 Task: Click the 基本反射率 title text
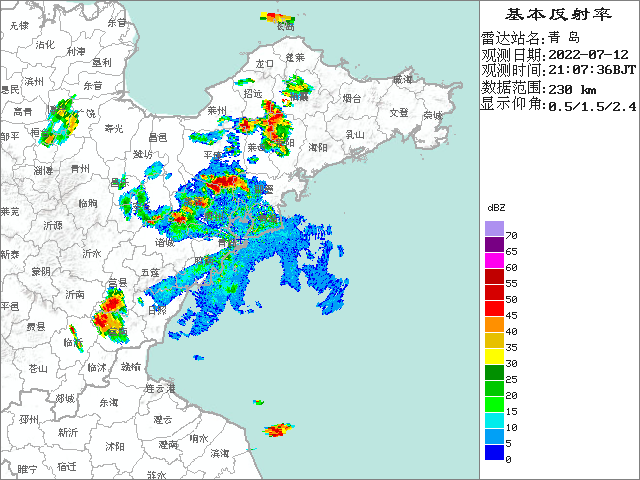point(558,14)
